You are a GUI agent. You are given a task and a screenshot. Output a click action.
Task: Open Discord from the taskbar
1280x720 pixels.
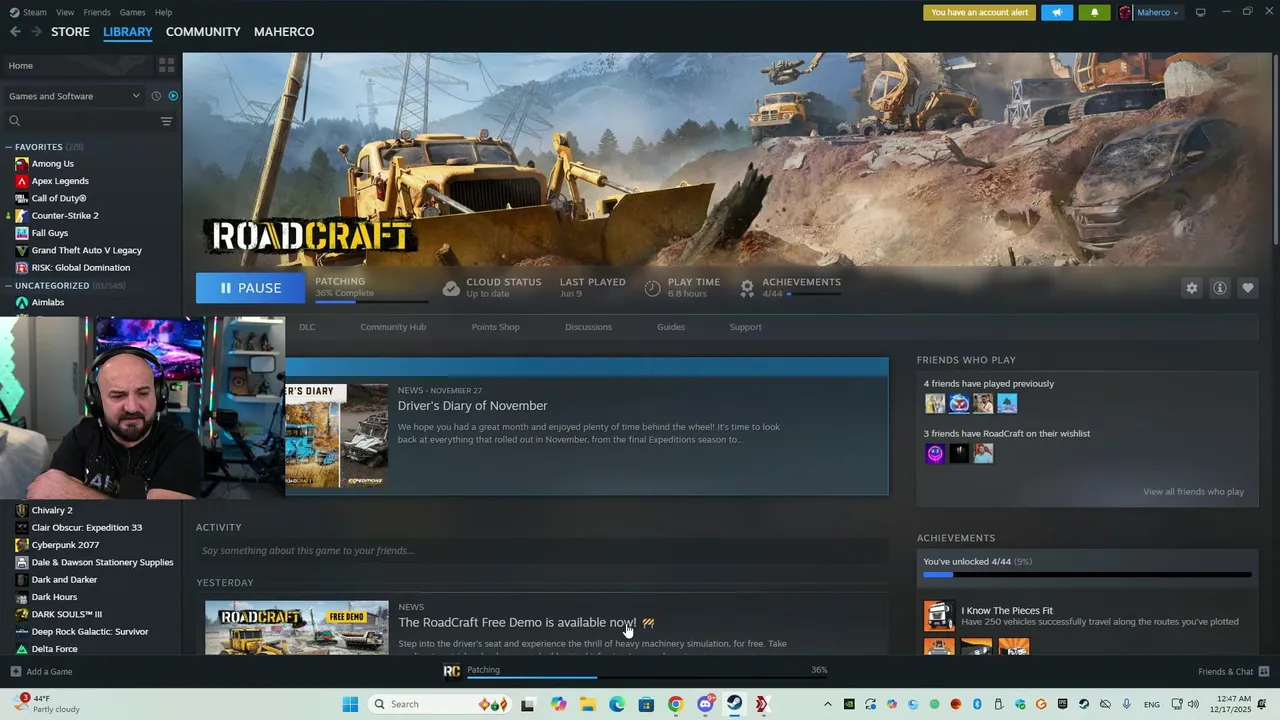click(x=705, y=704)
